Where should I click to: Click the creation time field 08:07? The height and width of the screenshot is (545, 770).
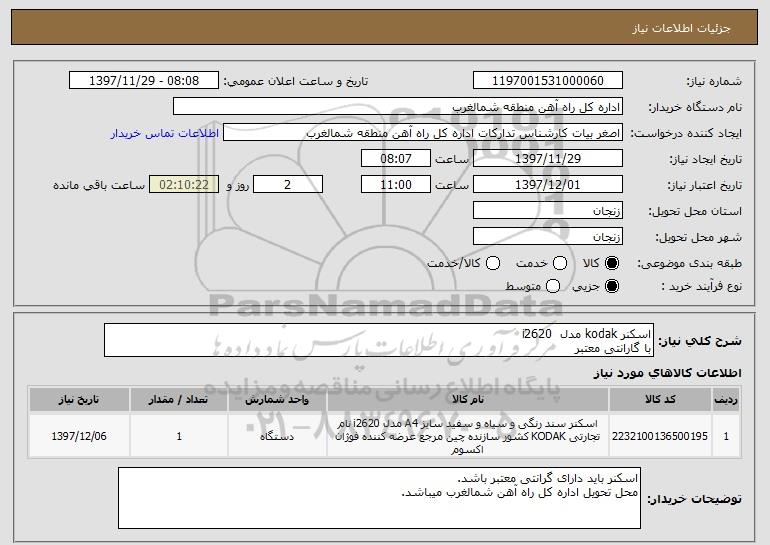point(396,159)
